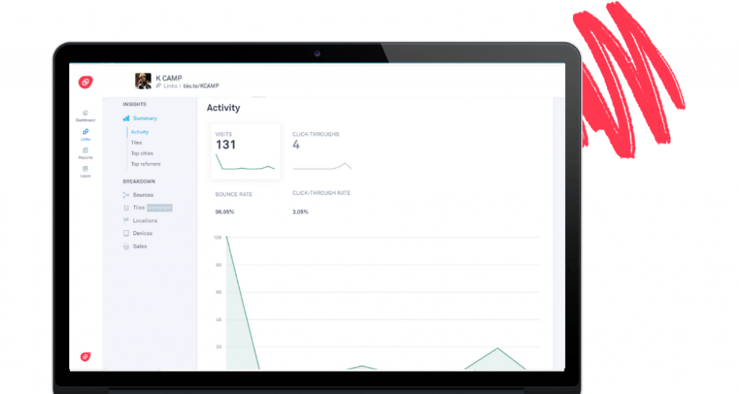Click the Click-through Rate 3.05% metric
The width and height of the screenshot is (739, 394).
[x=321, y=203]
